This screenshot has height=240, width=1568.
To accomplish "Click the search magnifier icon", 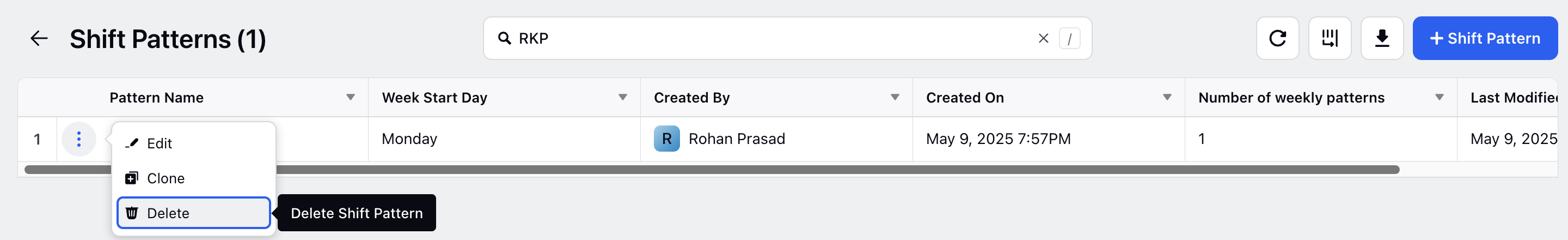I will 504,38.
